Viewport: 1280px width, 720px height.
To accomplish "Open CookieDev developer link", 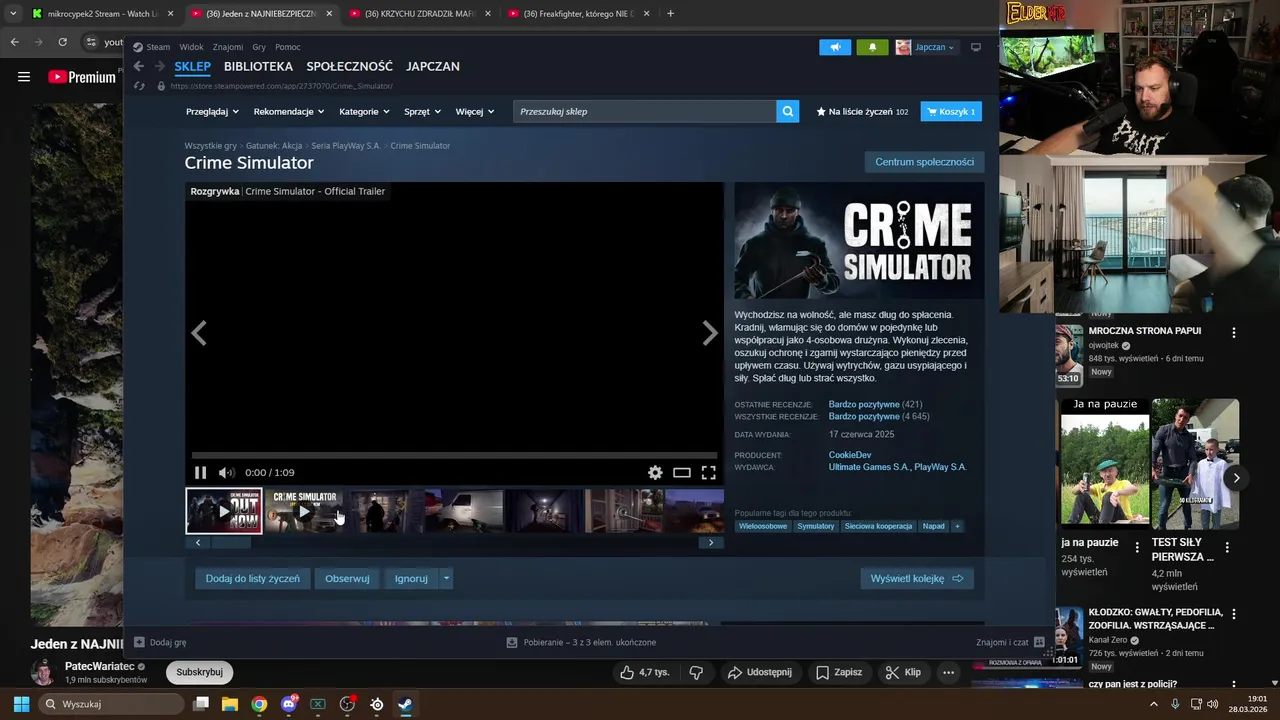I will pyautogui.click(x=850, y=455).
